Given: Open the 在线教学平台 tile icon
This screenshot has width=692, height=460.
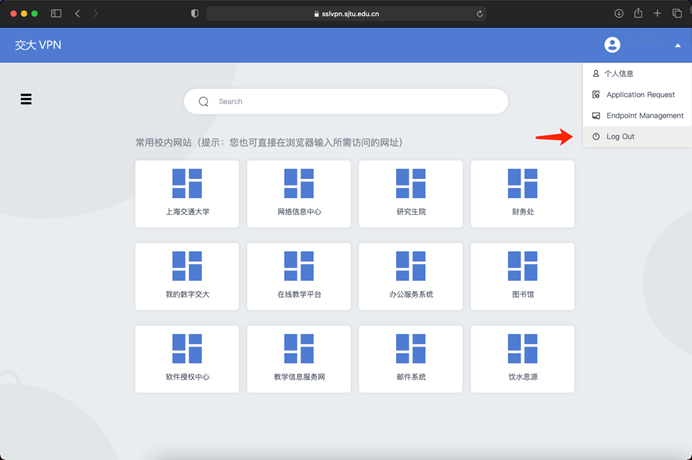Looking at the screenshot, I should pyautogui.click(x=299, y=266).
